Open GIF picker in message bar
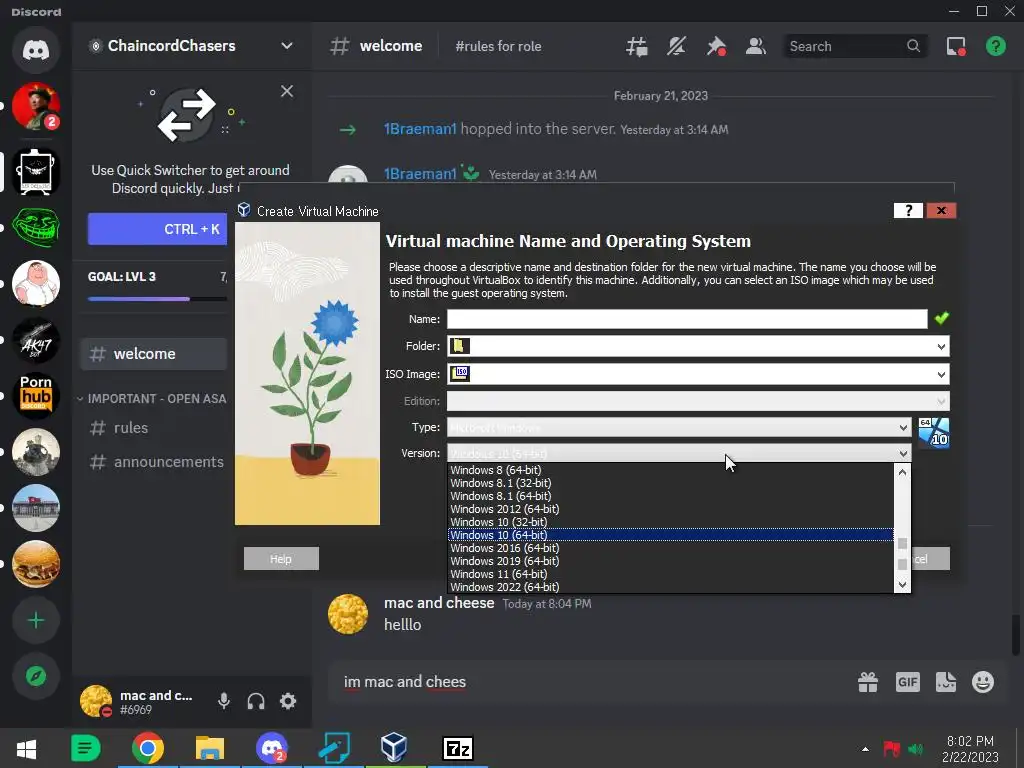 (907, 682)
